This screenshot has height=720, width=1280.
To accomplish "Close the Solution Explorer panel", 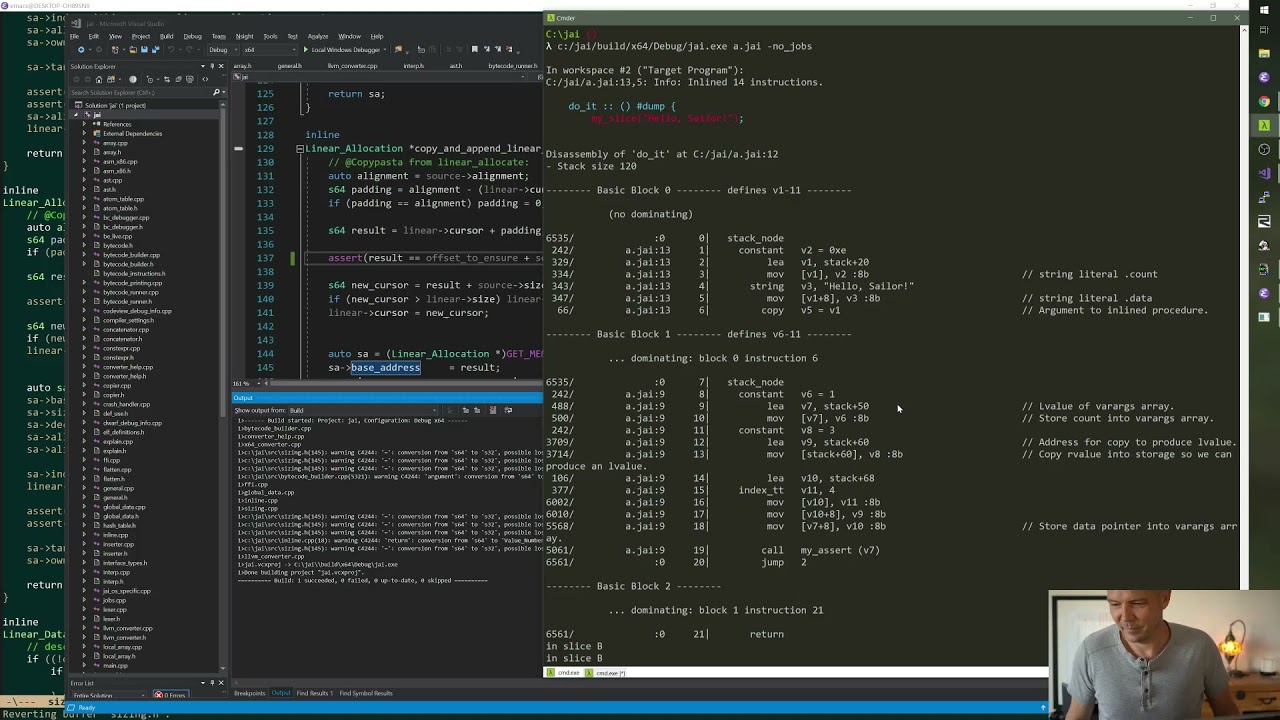I will (221, 66).
